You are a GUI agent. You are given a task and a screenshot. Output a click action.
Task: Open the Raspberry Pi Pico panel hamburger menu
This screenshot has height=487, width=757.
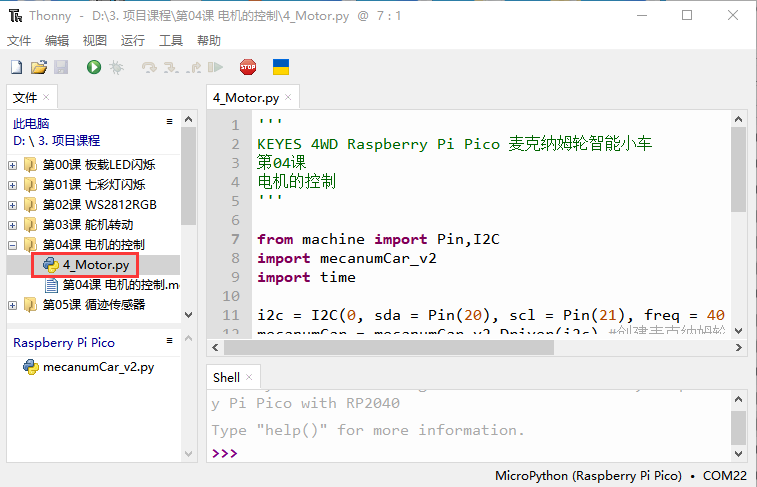pyautogui.click(x=169, y=341)
